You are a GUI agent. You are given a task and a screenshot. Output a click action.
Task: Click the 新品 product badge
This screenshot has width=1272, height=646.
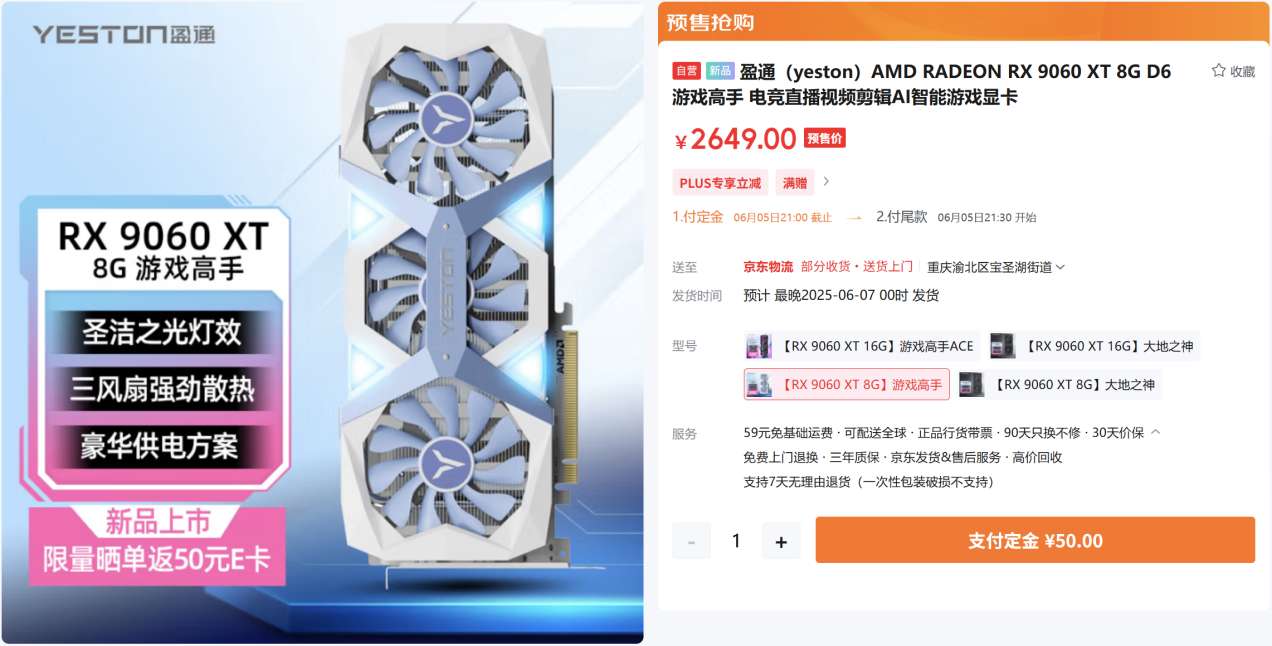(x=720, y=71)
